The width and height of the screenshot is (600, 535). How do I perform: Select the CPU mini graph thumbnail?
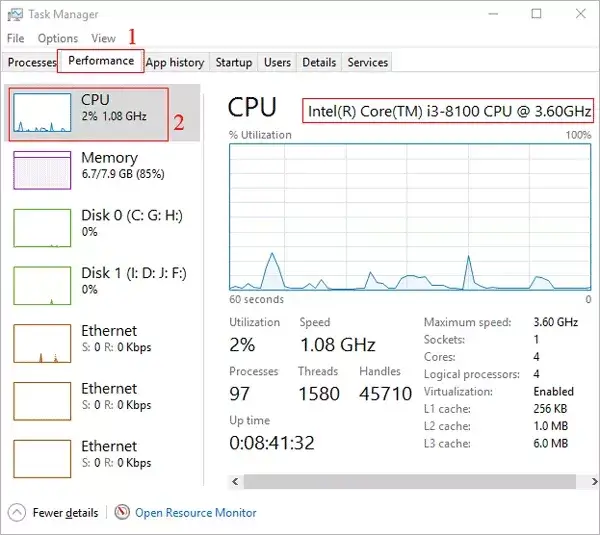(x=42, y=113)
